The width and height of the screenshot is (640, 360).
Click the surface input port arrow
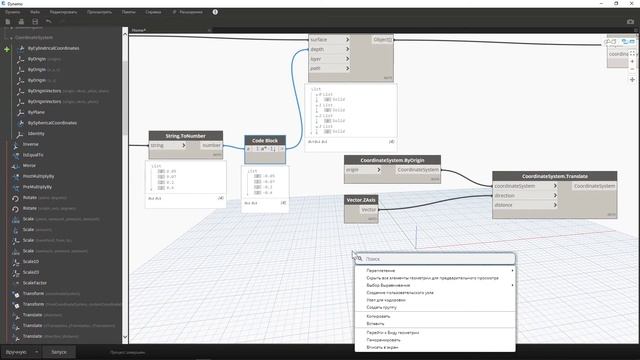[x=347, y=40]
